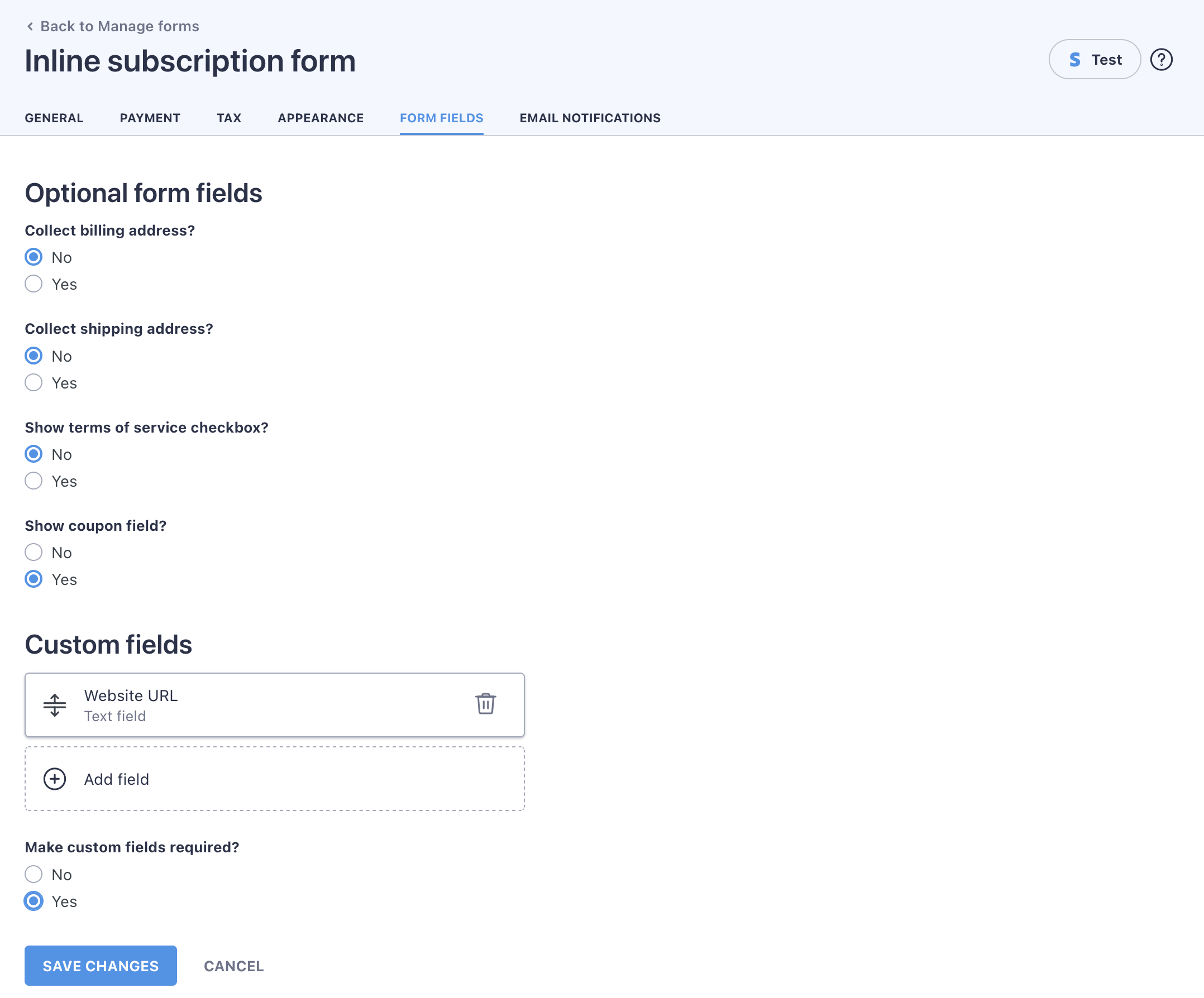Open the Website URL text field entry
This screenshot has width=1204, height=998.
[x=274, y=704]
